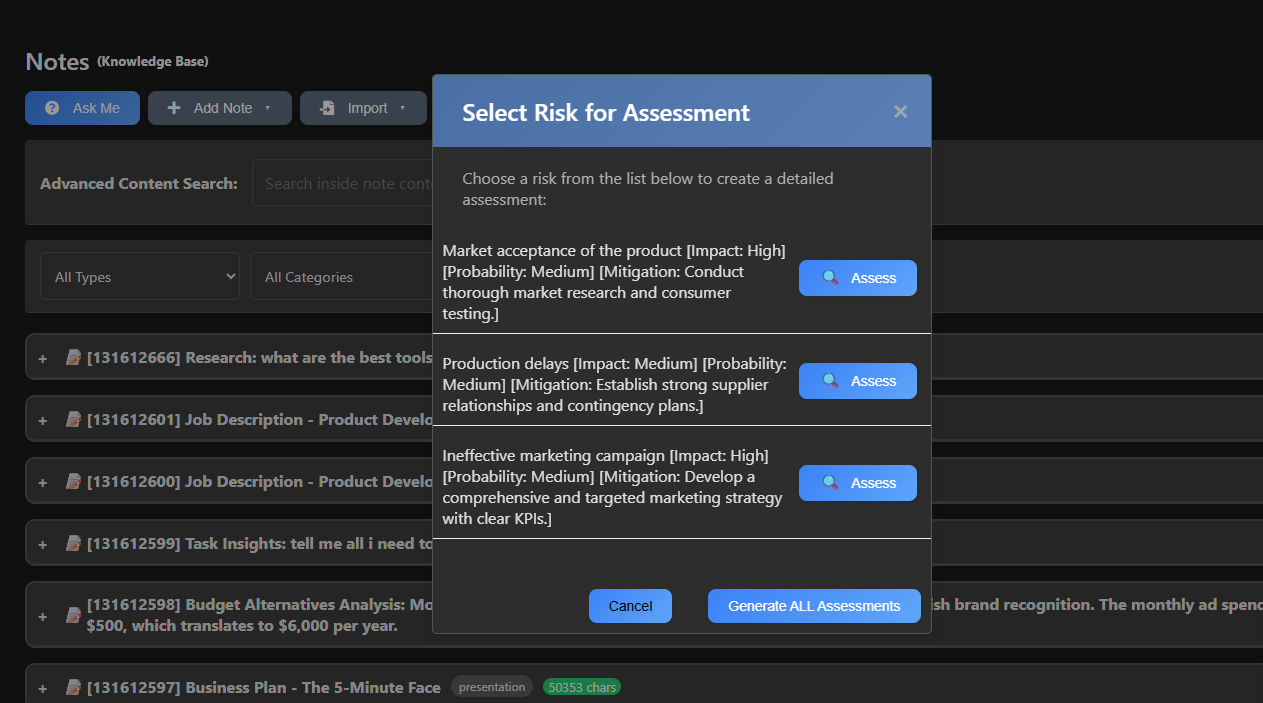Expand note 131612601 Job Description
This screenshot has width=1263, height=703.
[42, 421]
